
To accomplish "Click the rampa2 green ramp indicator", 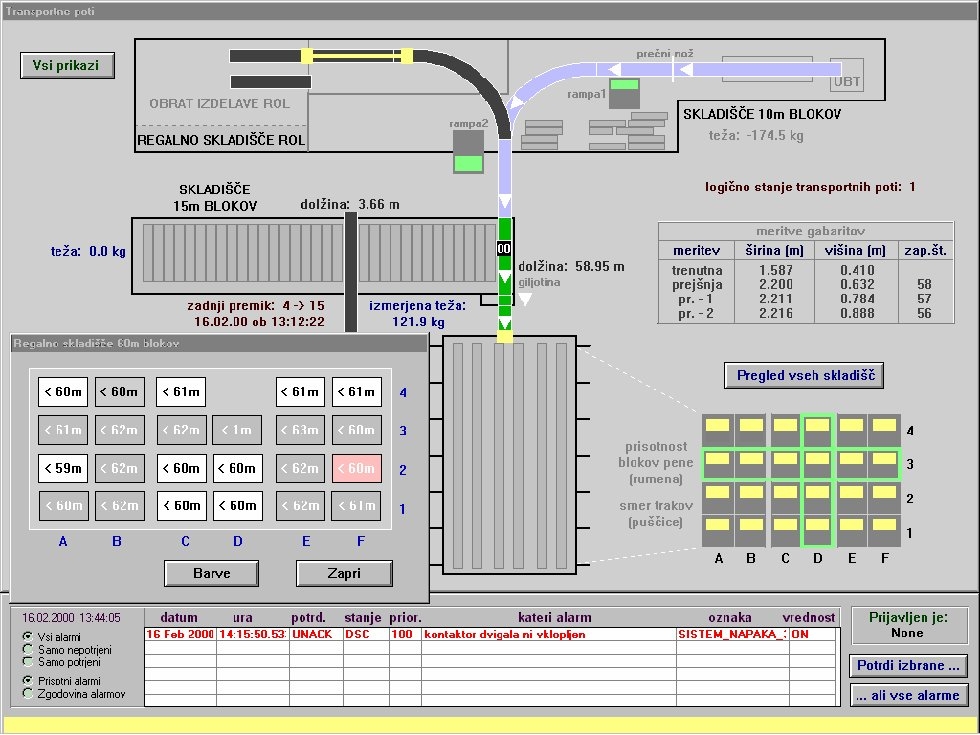I will point(468,151).
